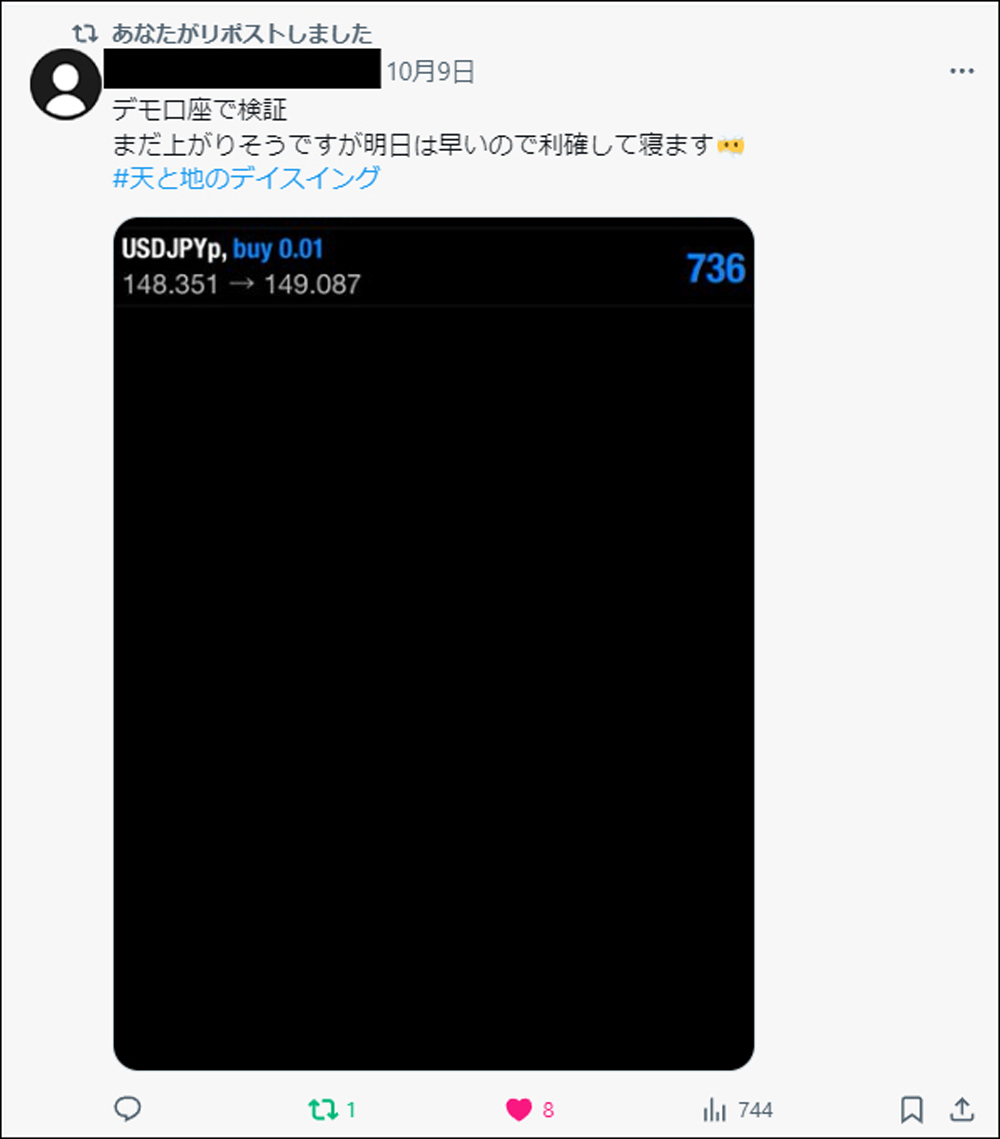
Task: Open view analytics bar chart icon
Action: click(715, 1109)
